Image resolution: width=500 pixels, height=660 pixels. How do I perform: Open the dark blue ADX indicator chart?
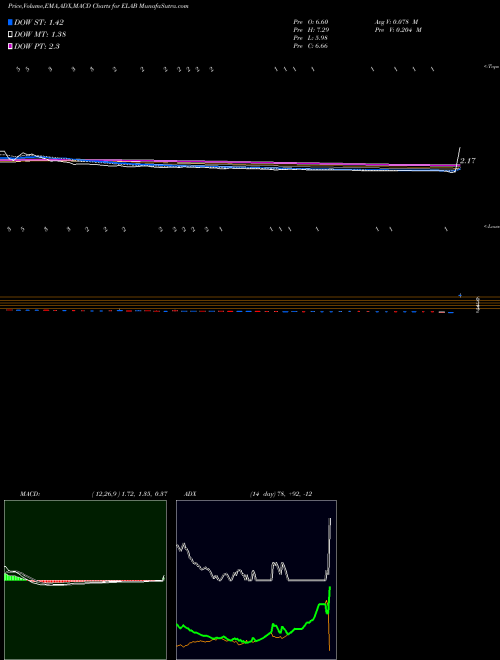256,580
